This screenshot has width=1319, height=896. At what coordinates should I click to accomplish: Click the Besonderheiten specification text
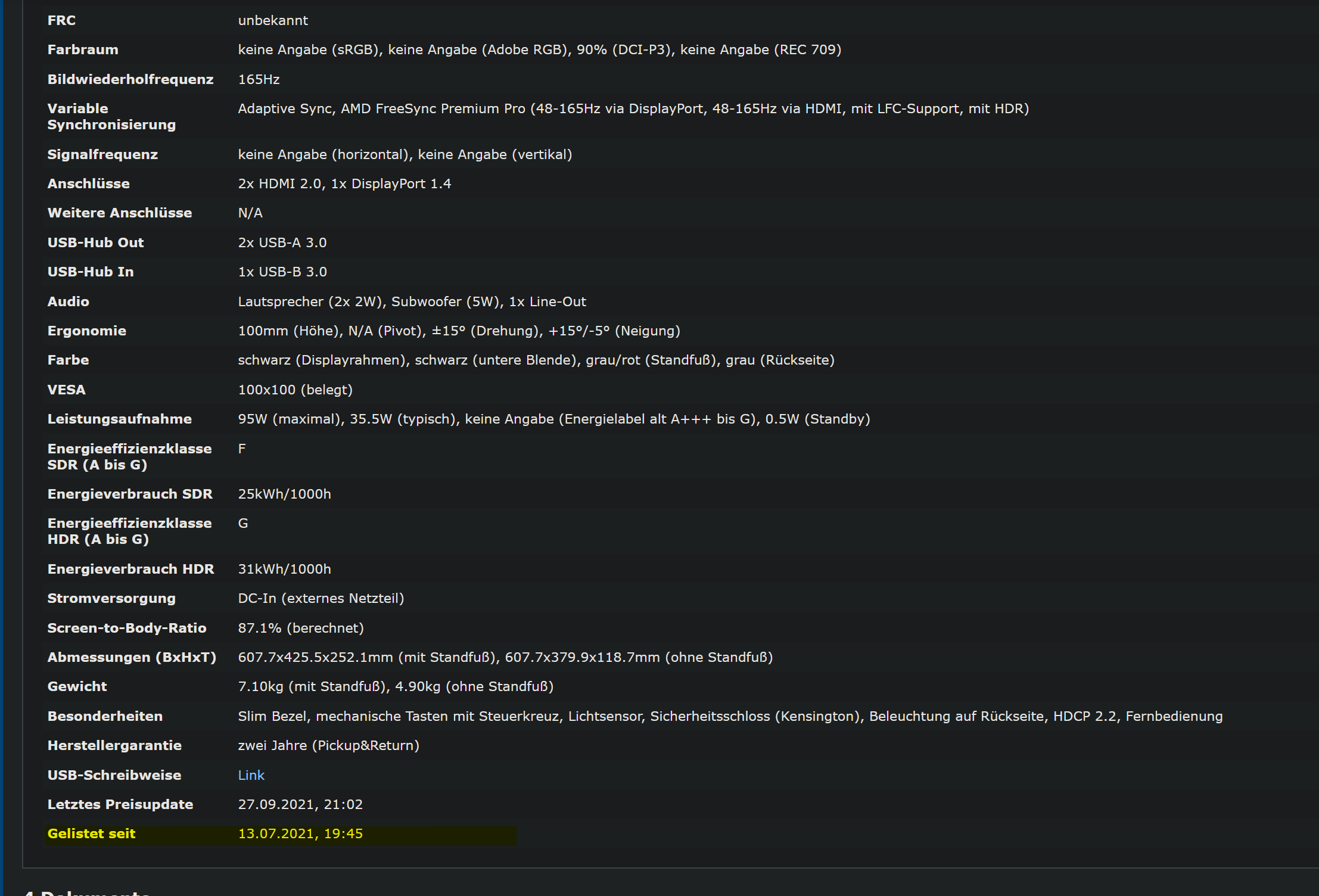[x=730, y=716]
